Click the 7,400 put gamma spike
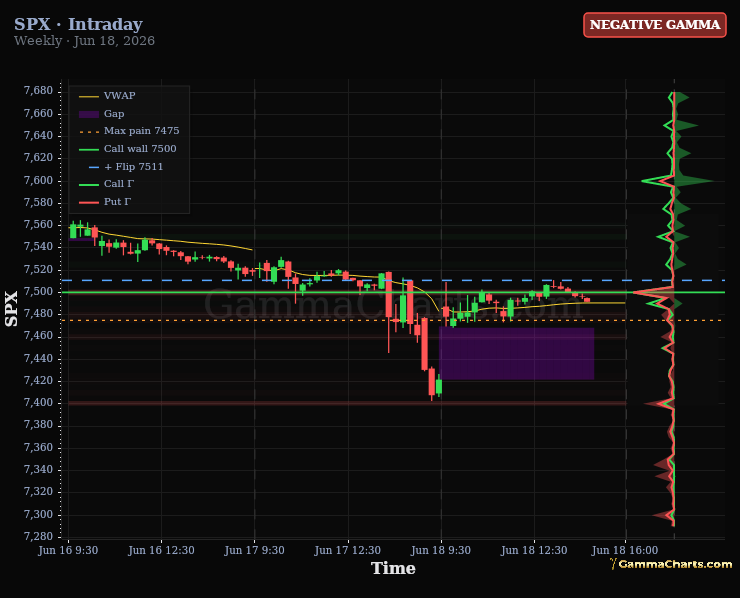The width and height of the screenshot is (740, 598). coord(660,403)
